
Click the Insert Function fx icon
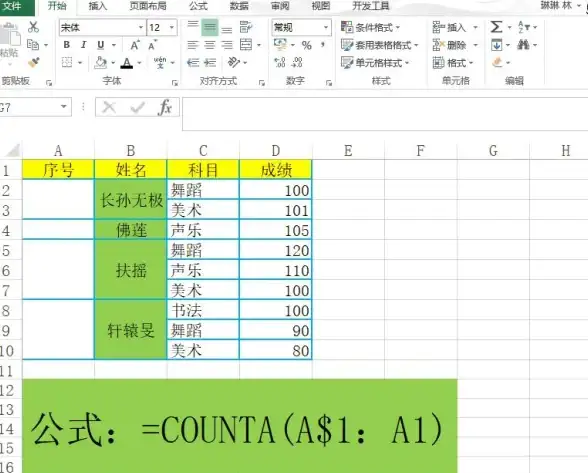pos(165,108)
